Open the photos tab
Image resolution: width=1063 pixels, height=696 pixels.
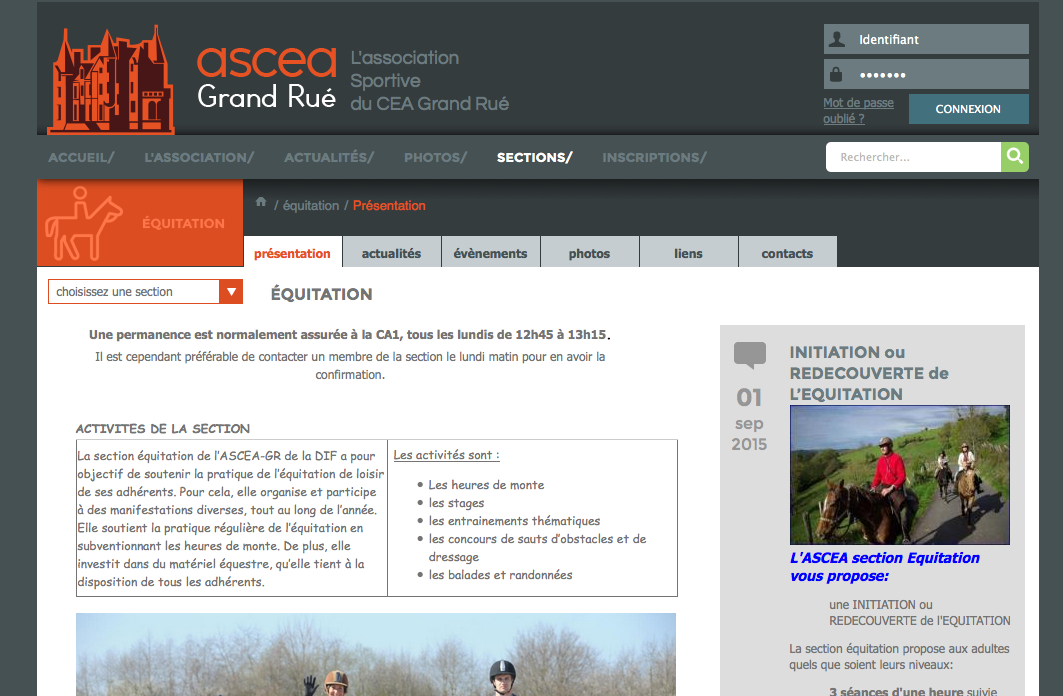point(589,254)
